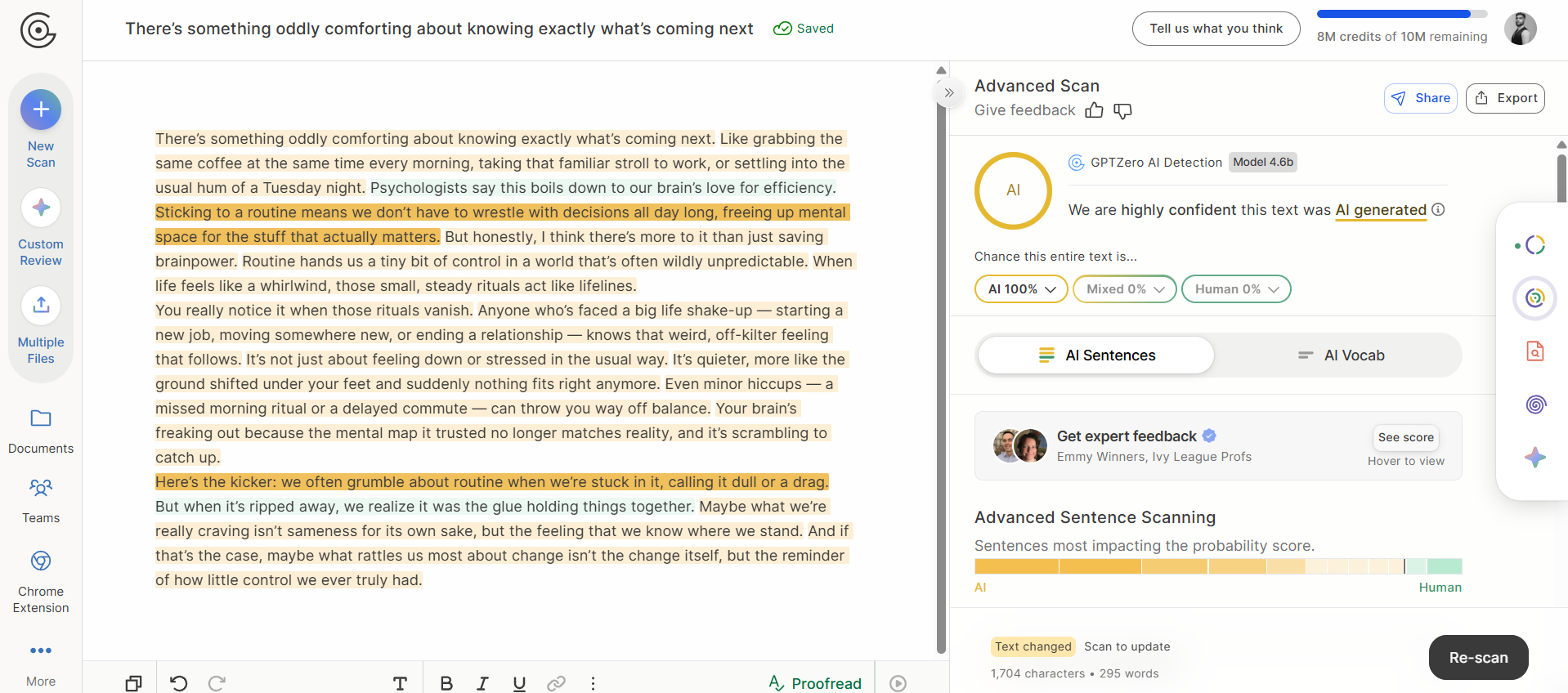Viewport: 1568px width, 693px height.
Task: Open Multiple Files upload
Action: pos(41,326)
